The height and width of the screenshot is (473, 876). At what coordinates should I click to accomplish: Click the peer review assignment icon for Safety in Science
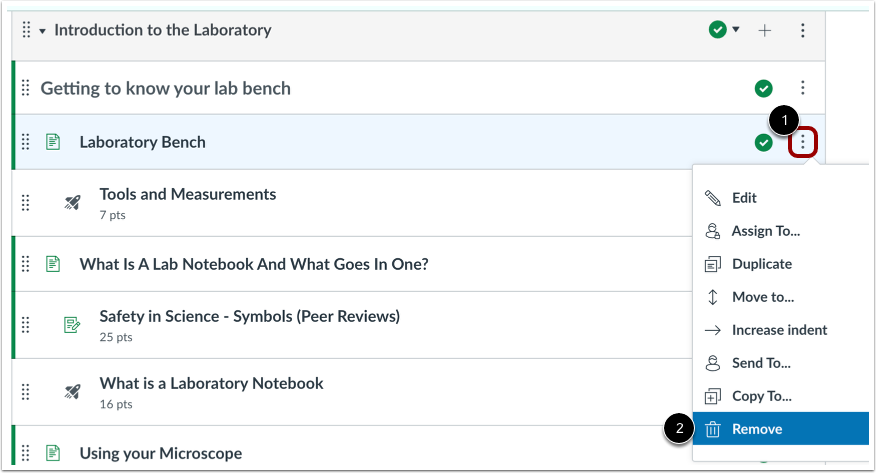pos(72,324)
